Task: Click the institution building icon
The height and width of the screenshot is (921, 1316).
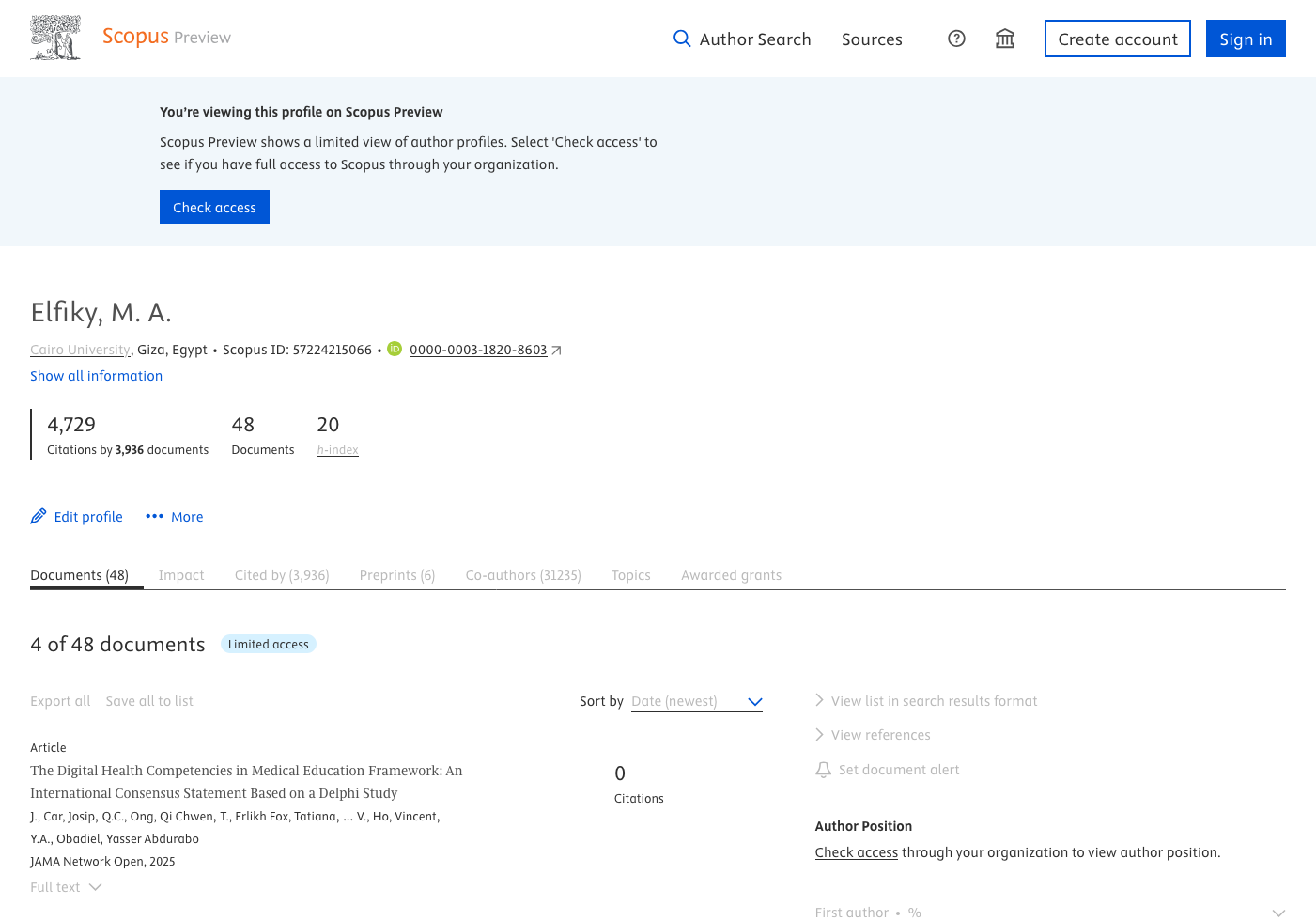Action: click(x=1005, y=39)
